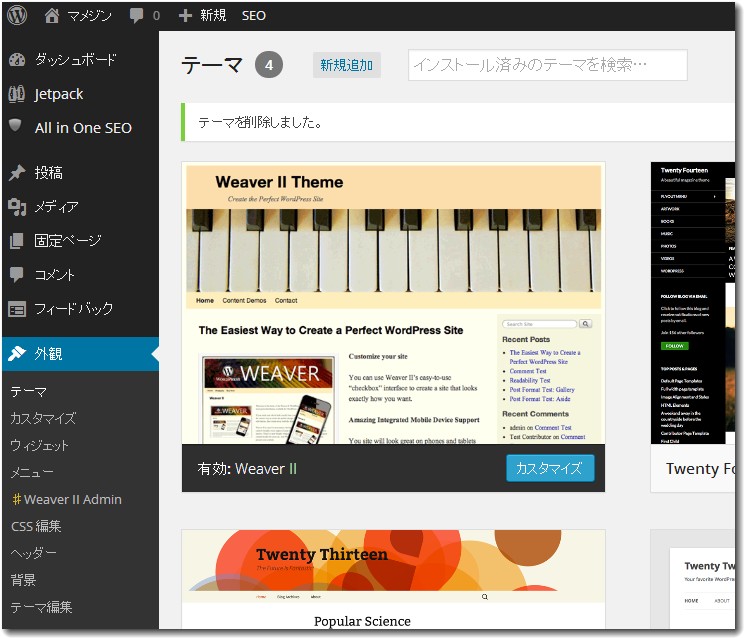Screen dimensions: 744x638
Task: Select the 外観 menu item
Action: point(81,354)
